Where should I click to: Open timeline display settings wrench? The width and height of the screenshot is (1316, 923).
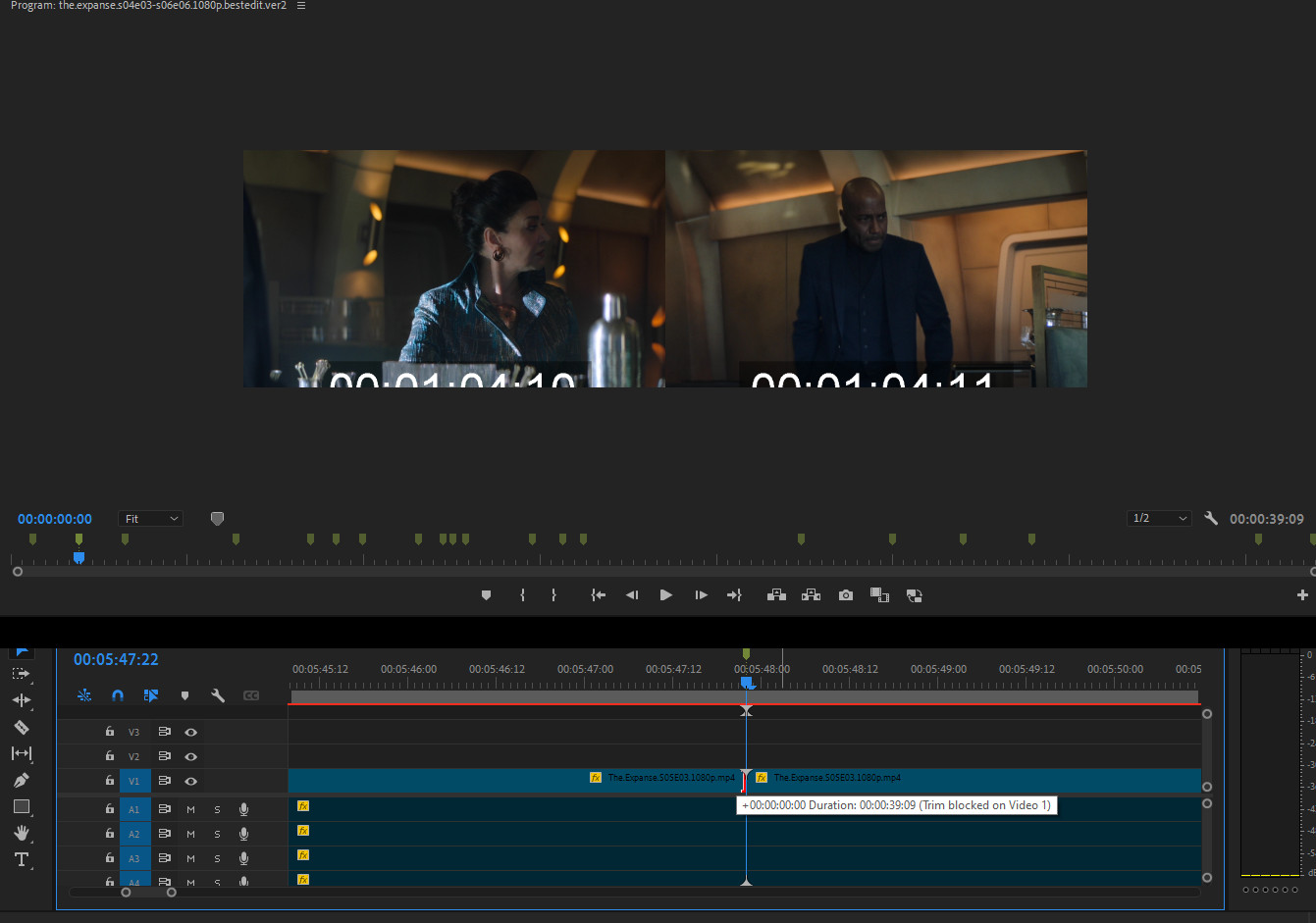coord(218,695)
